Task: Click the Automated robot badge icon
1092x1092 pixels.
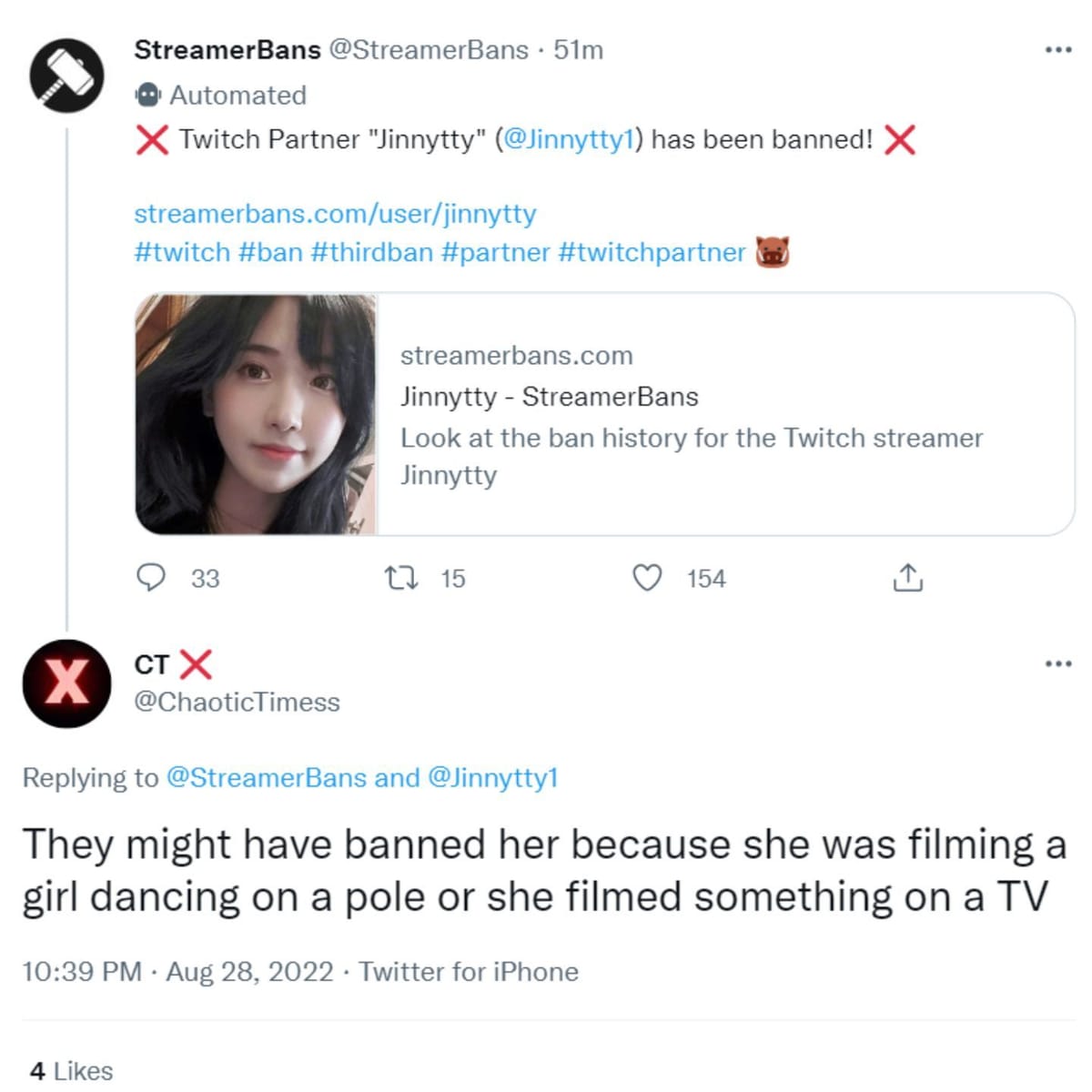Action: coord(147,94)
